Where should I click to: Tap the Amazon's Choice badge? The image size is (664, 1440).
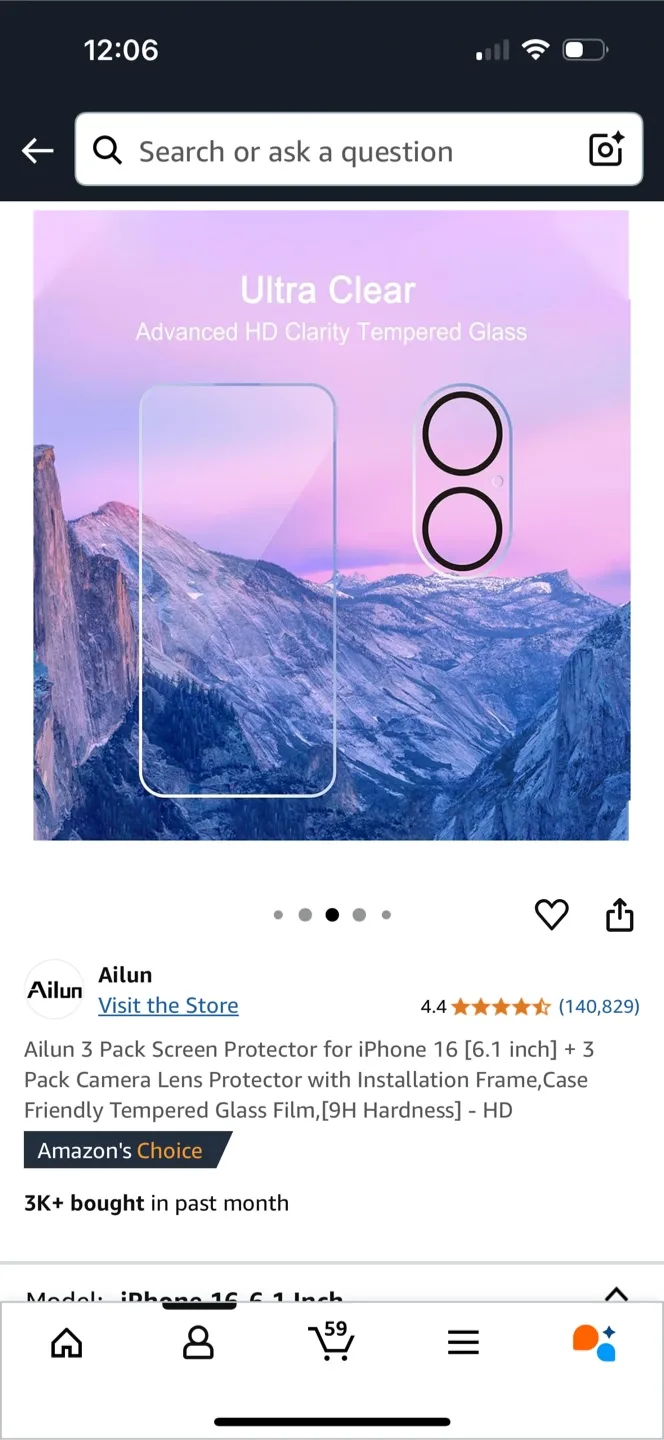(x=127, y=1150)
